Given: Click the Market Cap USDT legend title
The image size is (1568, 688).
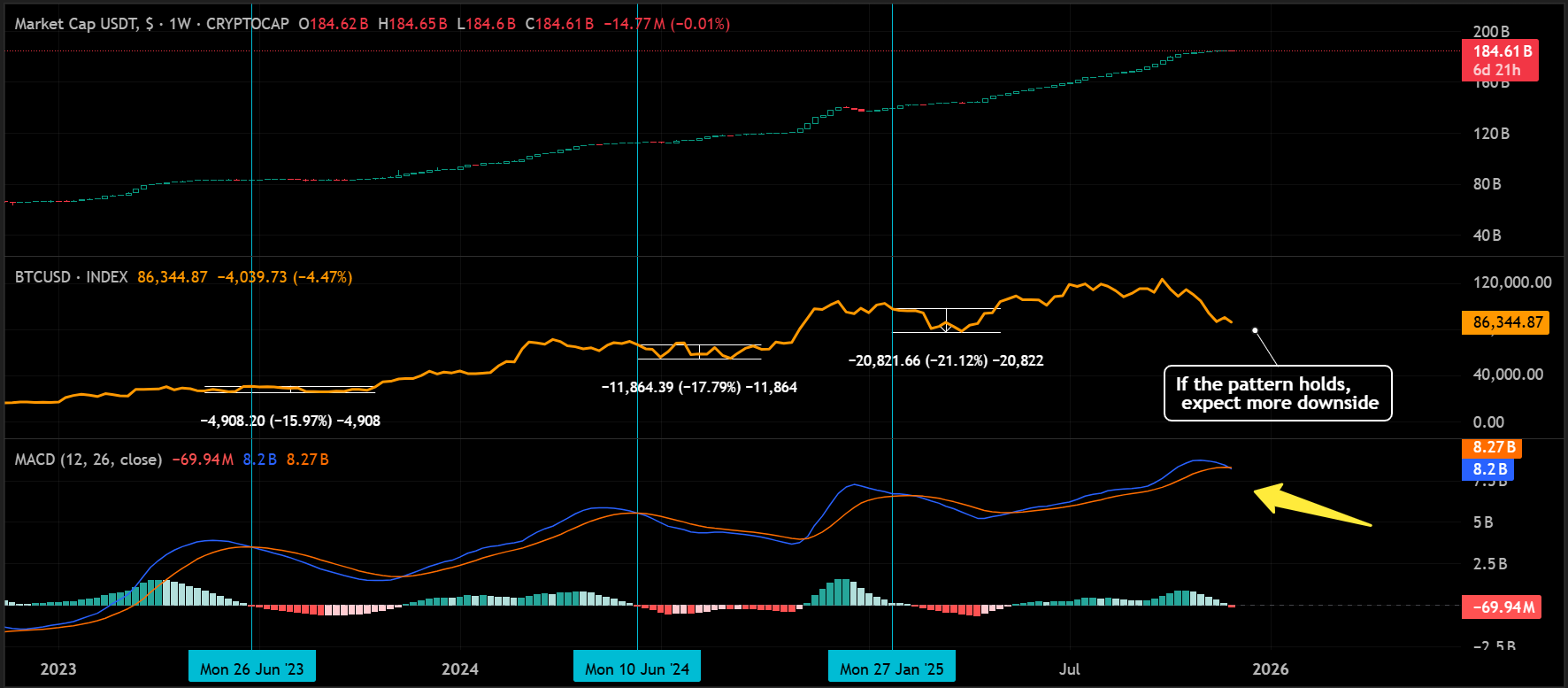Looking at the screenshot, I should tap(76, 24).
